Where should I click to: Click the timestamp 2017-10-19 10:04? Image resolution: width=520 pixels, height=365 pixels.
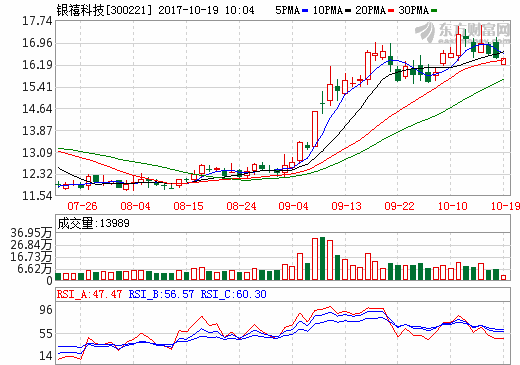206,10
